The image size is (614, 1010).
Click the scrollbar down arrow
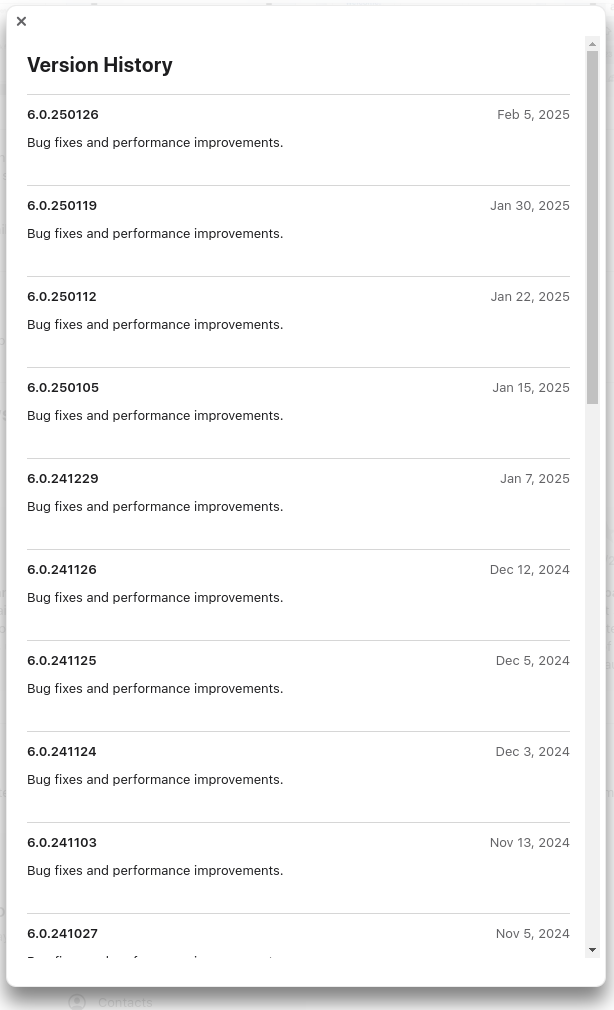pos(593,950)
